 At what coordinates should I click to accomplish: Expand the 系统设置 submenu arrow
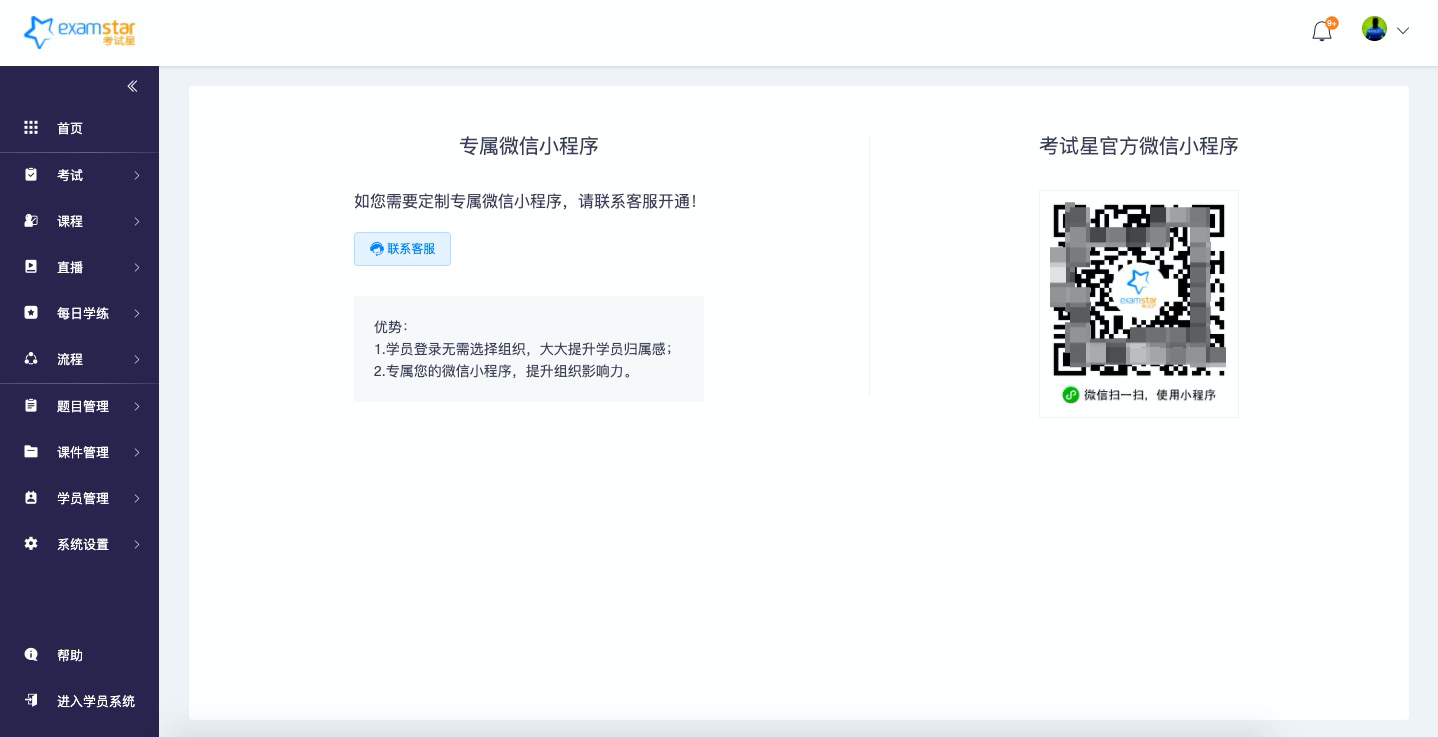click(137, 545)
